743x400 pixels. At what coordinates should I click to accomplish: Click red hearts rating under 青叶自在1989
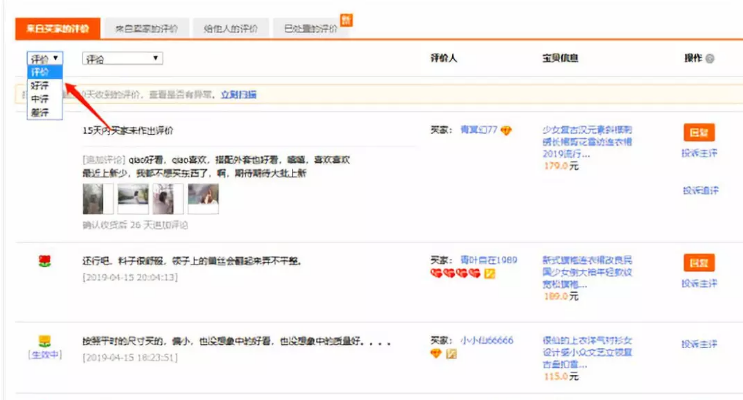pos(455,273)
